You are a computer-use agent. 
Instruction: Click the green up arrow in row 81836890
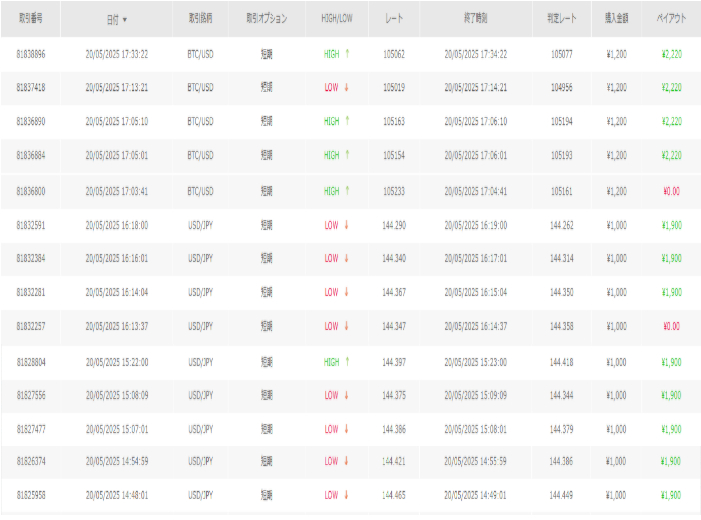click(347, 121)
